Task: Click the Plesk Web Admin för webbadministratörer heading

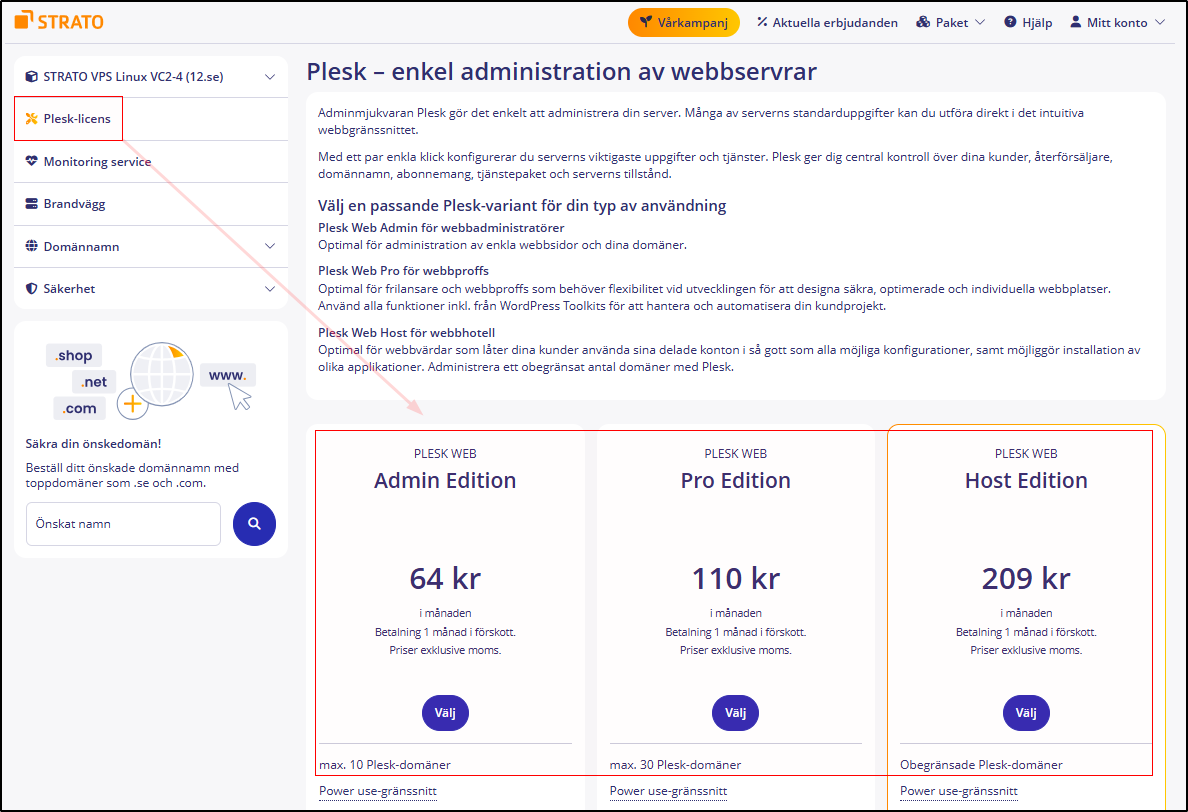Action: (441, 227)
